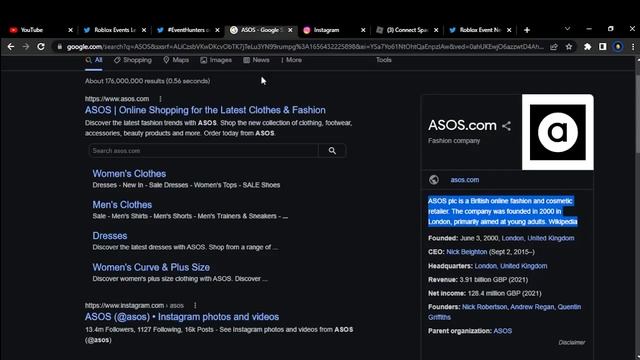Close the ASOS Google Search tab
This screenshot has width=640, height=360.
coord(290,30)
